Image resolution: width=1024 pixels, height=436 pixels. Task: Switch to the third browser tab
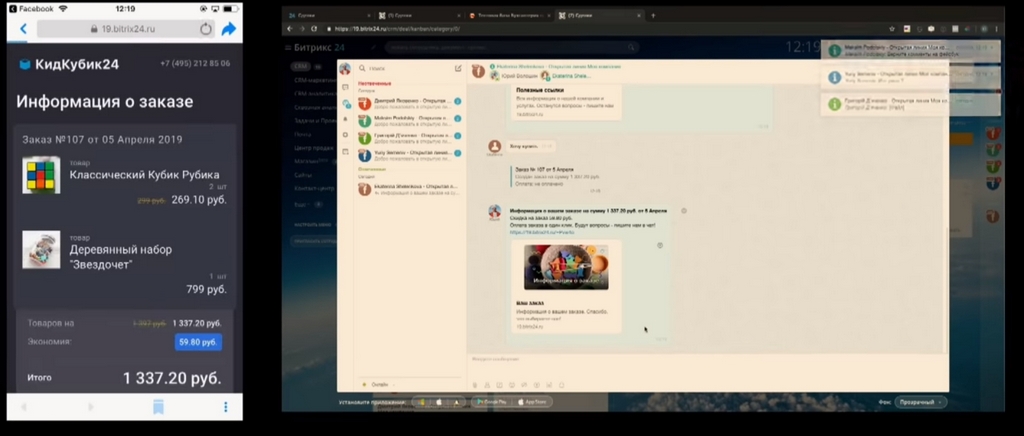509,15
